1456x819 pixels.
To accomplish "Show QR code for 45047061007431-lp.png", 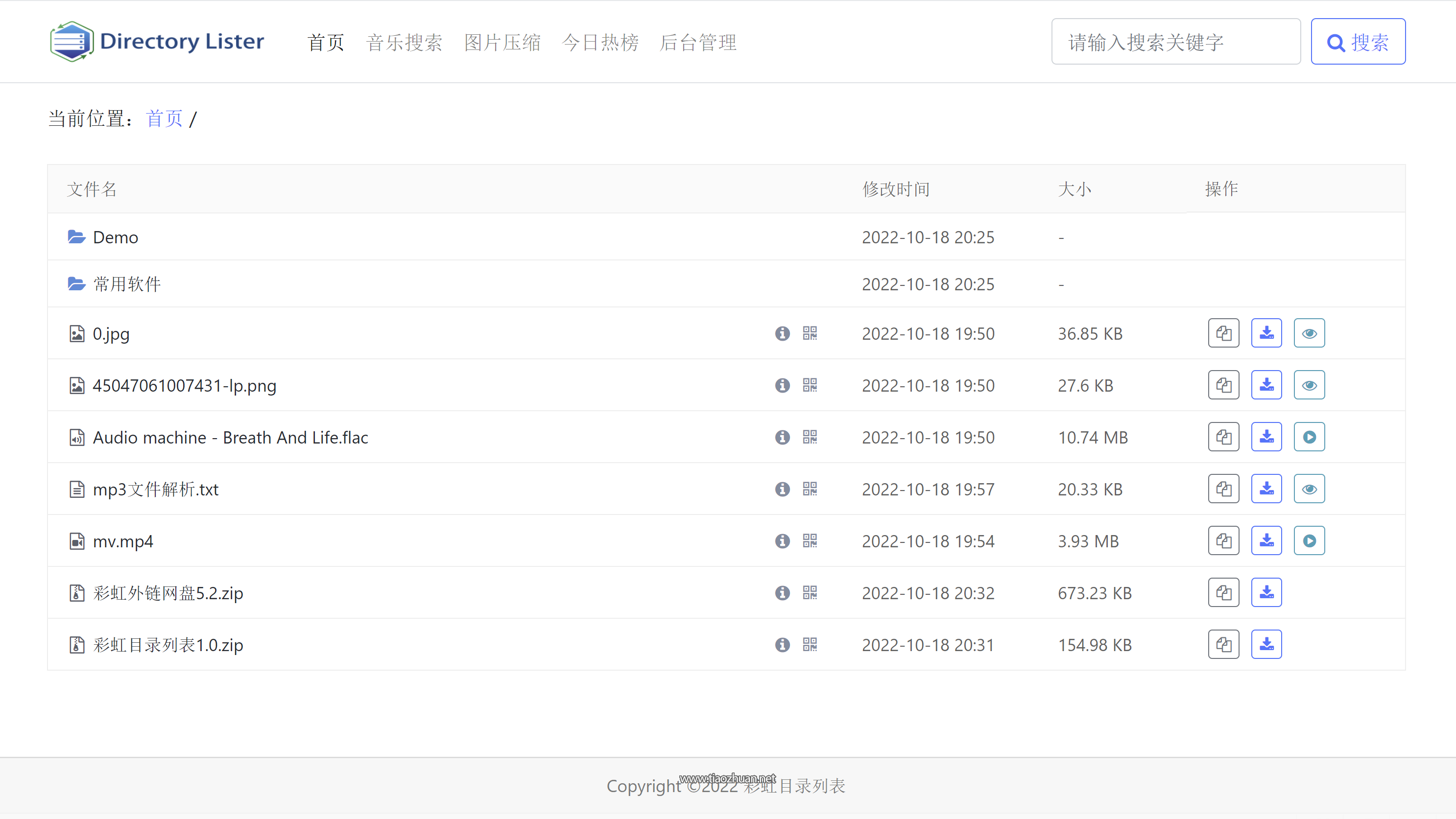I will [x=810, y=385].
